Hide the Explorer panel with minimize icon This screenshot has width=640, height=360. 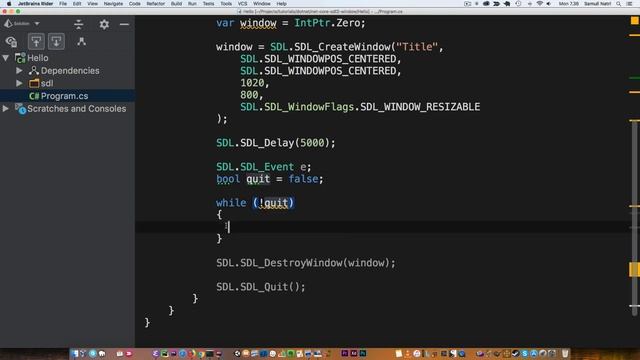pyautogui.click(x=124, y=24)
